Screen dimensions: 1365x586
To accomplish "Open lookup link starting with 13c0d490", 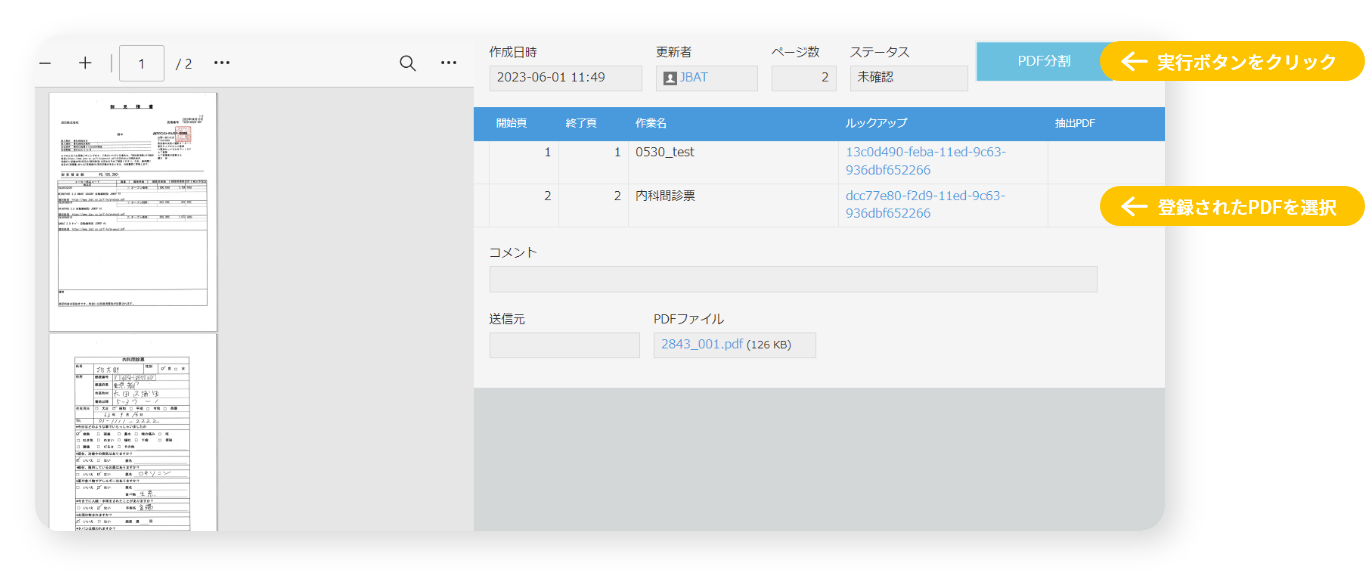I will [925, 161].
